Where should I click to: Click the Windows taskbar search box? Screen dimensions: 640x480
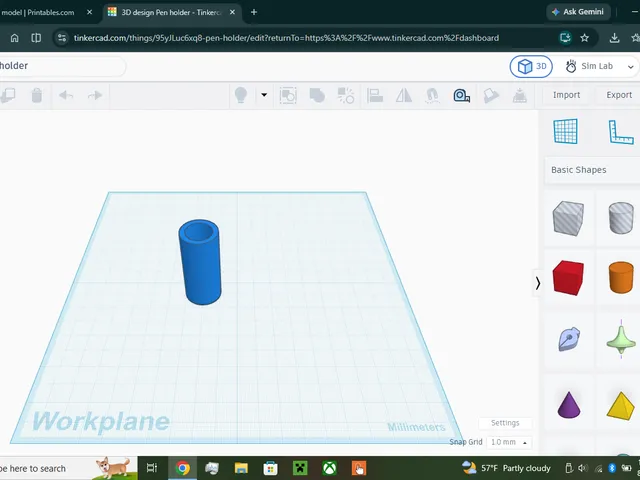(x=67, y=468)
